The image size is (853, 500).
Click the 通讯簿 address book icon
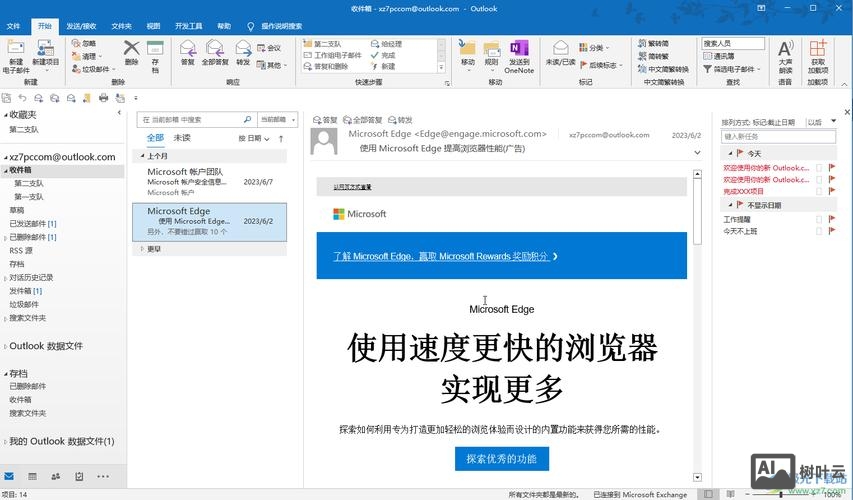[707, 56]
